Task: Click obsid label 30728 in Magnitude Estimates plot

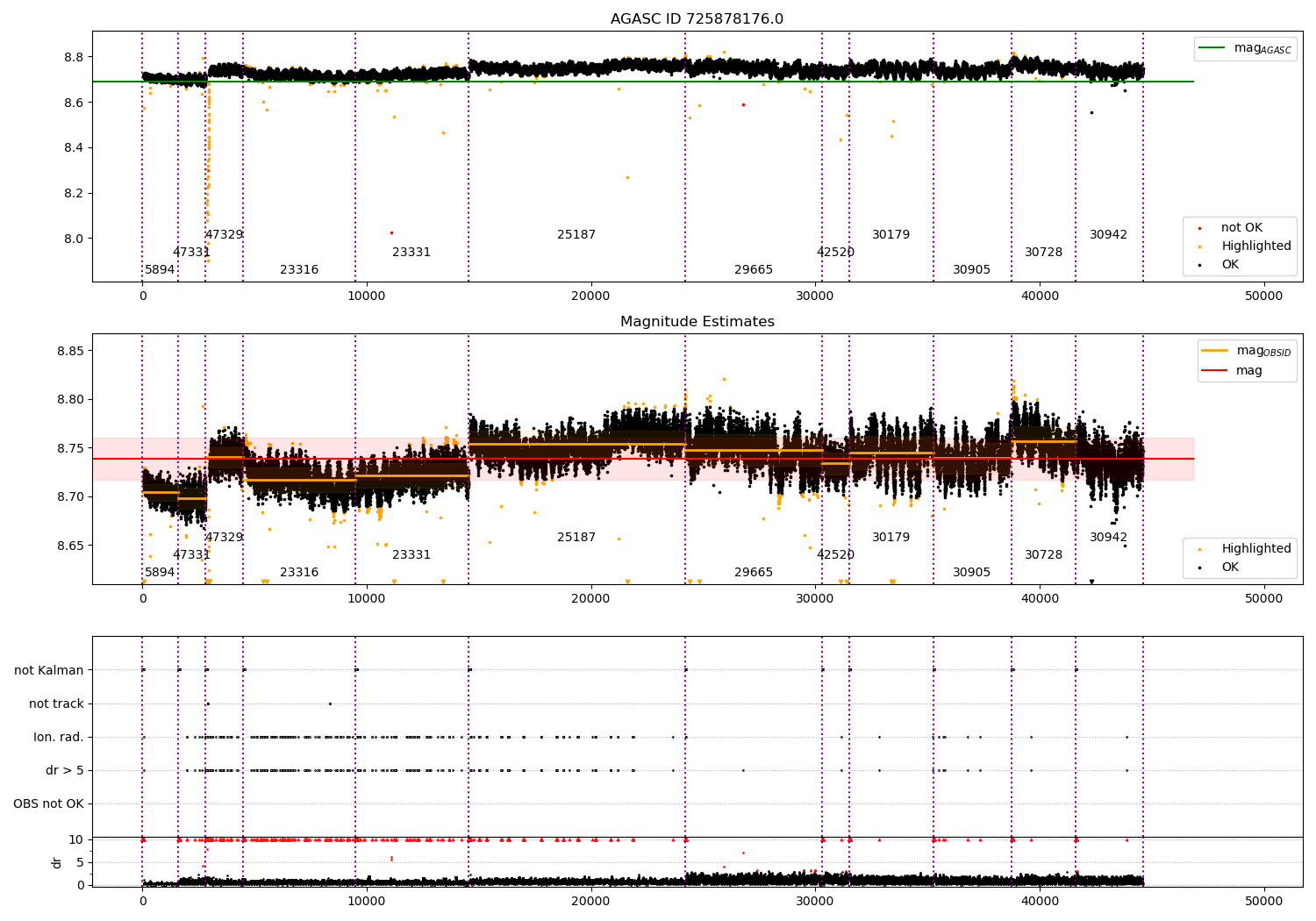Action: click(x=1043, y=555)
